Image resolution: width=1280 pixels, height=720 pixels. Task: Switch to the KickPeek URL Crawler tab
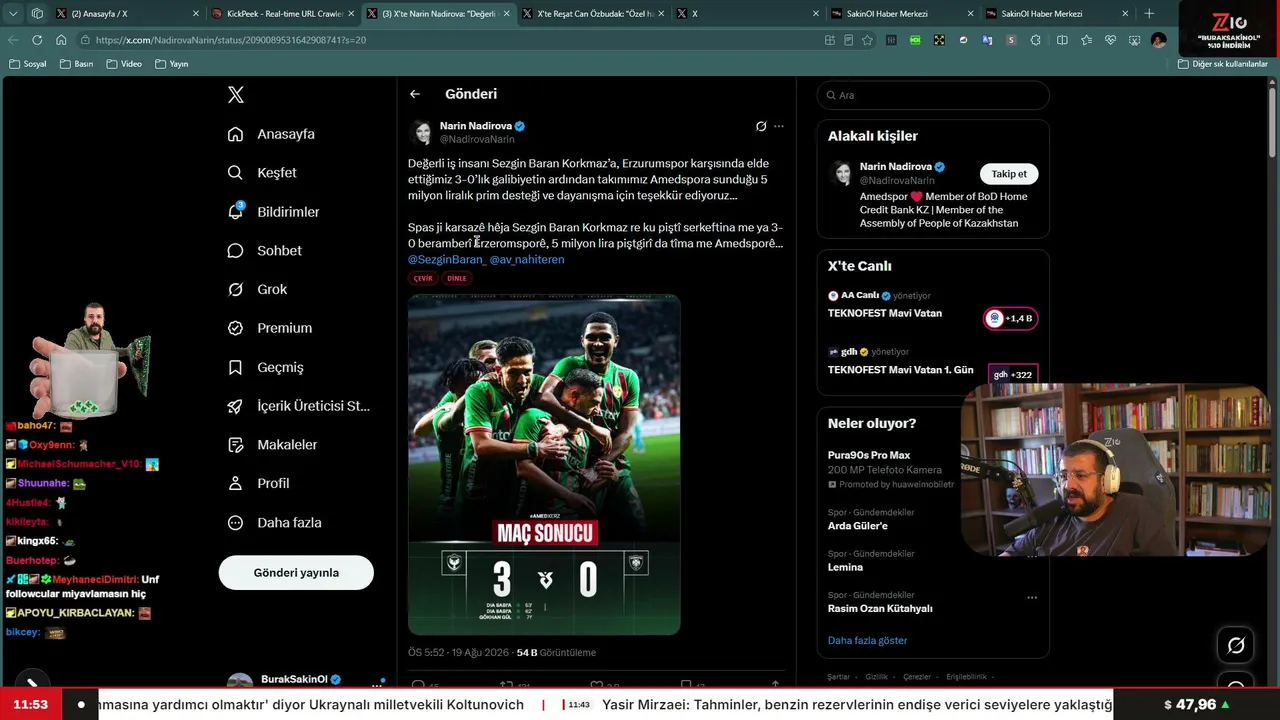click(282, 14)
